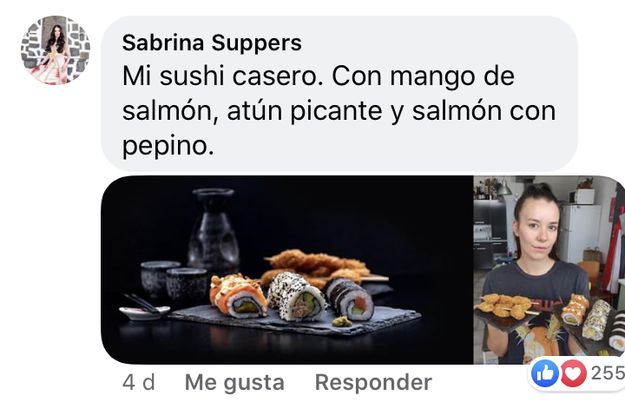The height and width of the screenshot is (402, 625).
Task: Open the photo of woman holding sushi
Action: coord(549,270)
